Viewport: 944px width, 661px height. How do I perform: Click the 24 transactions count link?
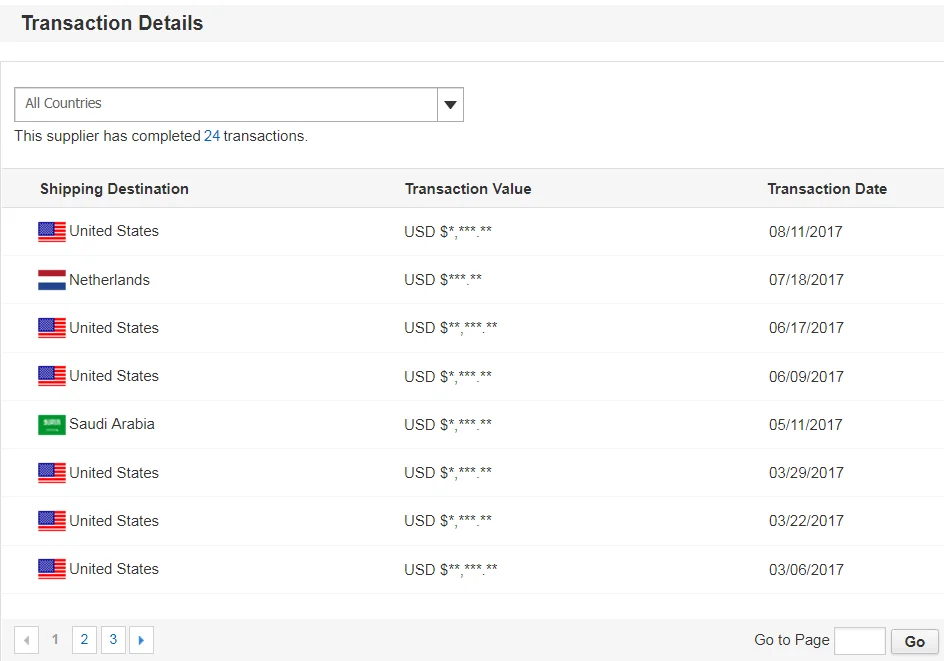(212, 136)
